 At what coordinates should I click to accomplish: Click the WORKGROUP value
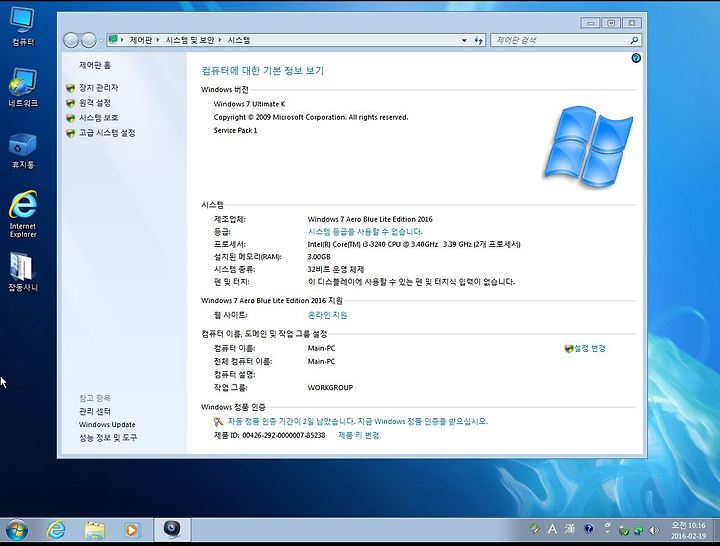(x=330, y=388)
